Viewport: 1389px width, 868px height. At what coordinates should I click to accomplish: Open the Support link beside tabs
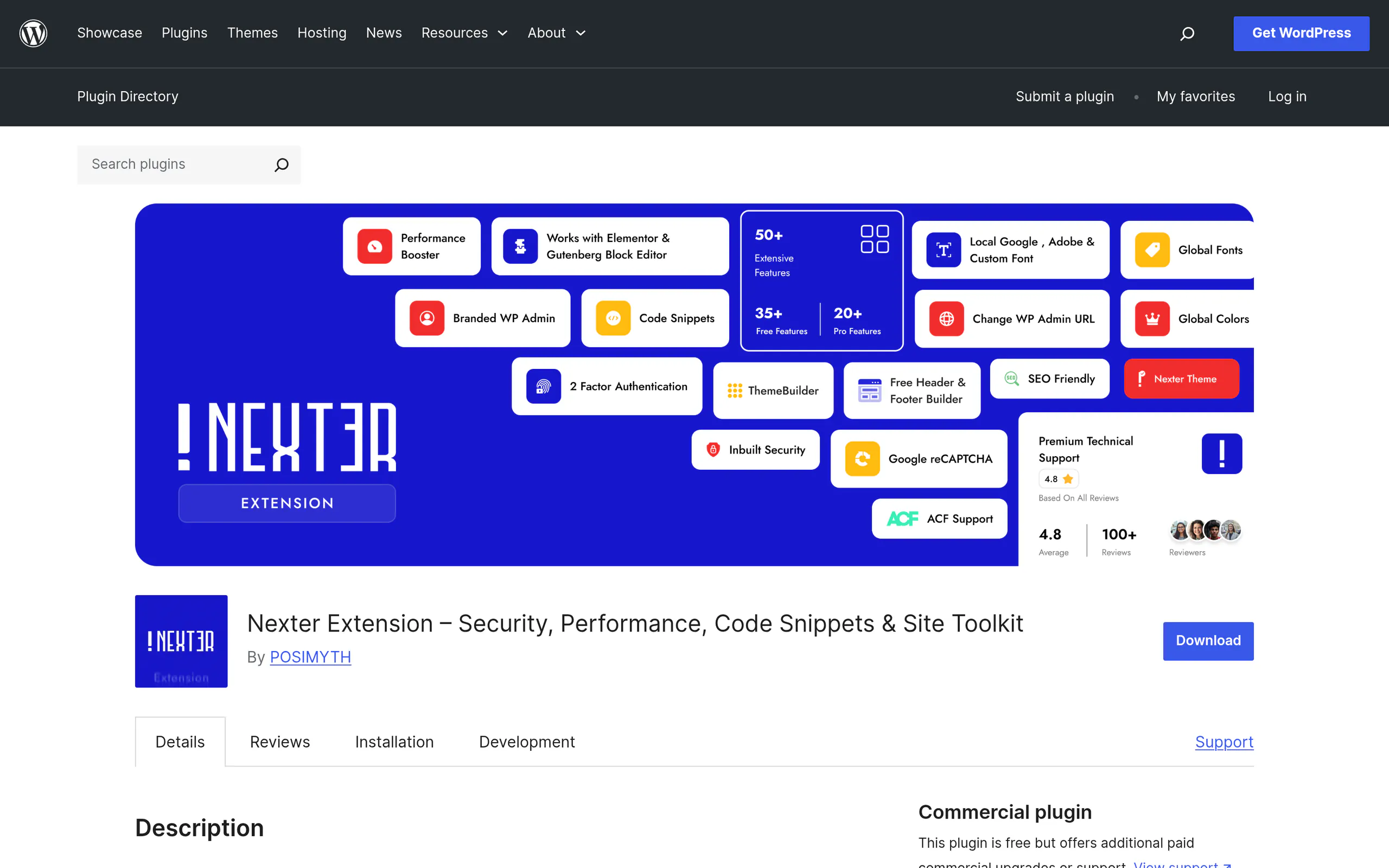(x=1224, y=742)
